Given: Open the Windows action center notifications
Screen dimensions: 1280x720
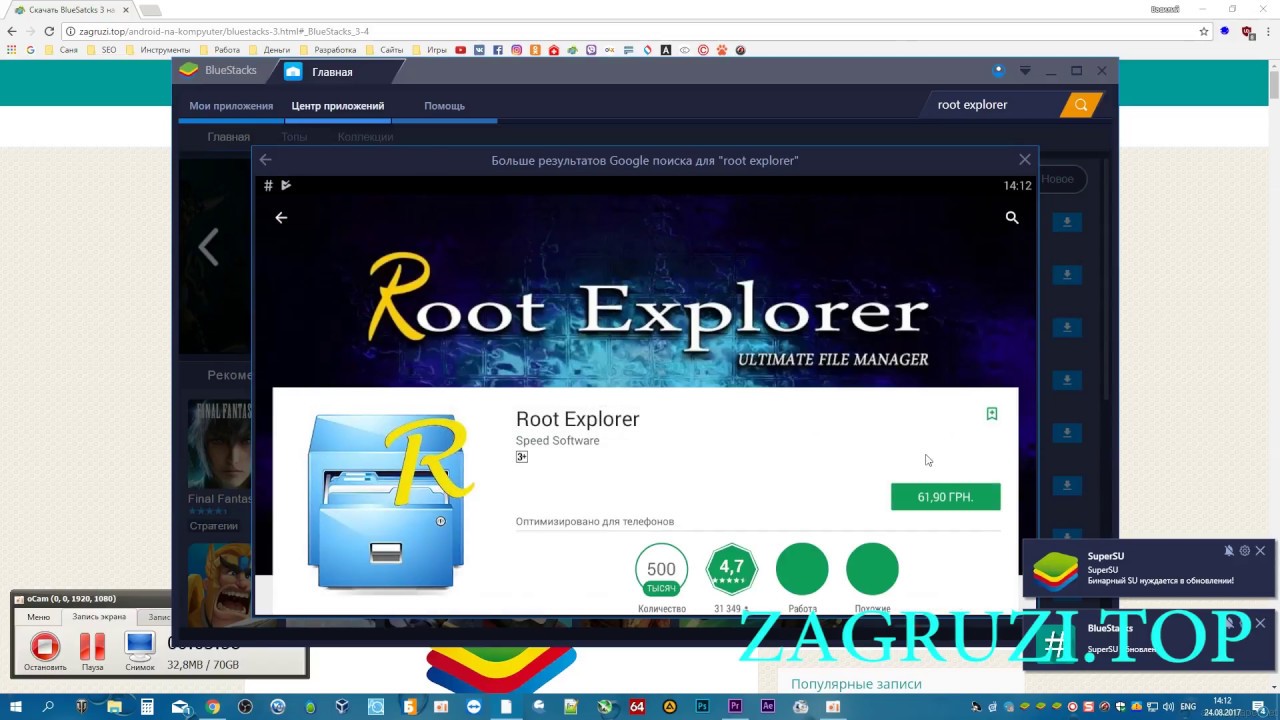Looking at the screenshot, I should [x=1259, y=707].
